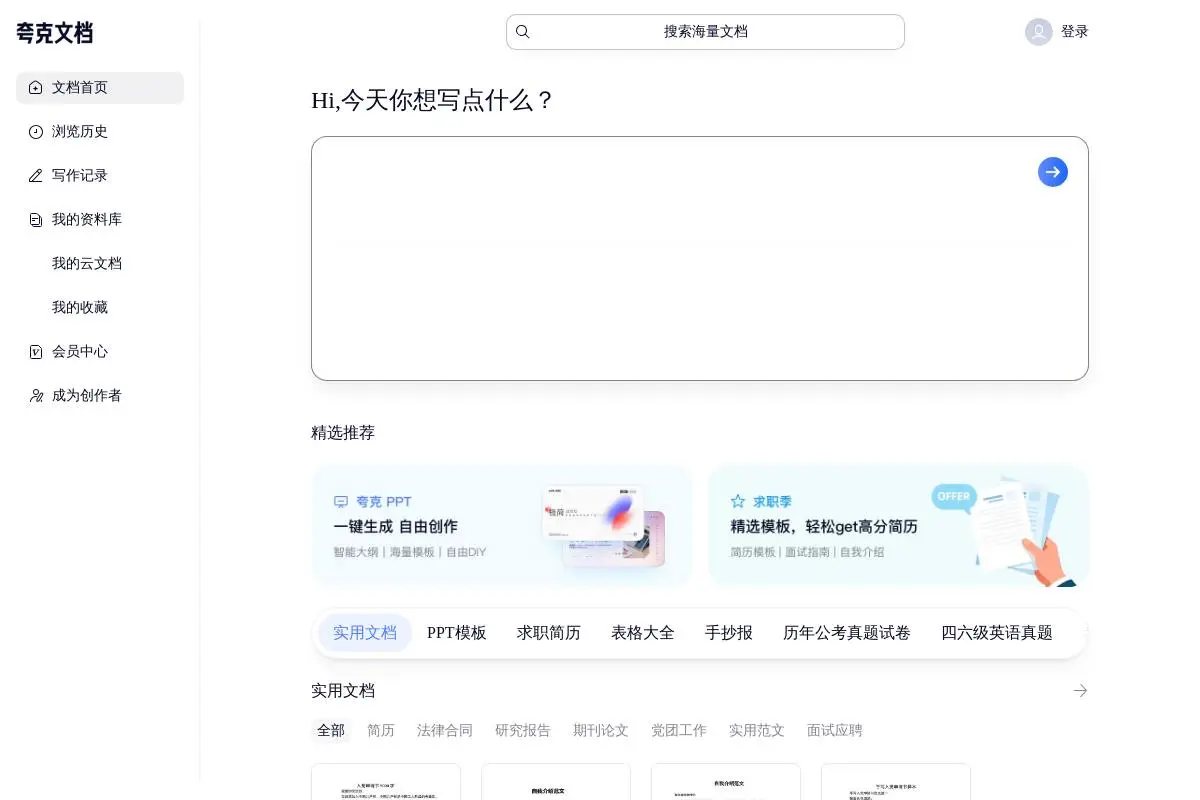Click the Hi,今天你想写点什么？ heading
The width and height of the screenshot is (1200, 800).
[x=433, y=101]
